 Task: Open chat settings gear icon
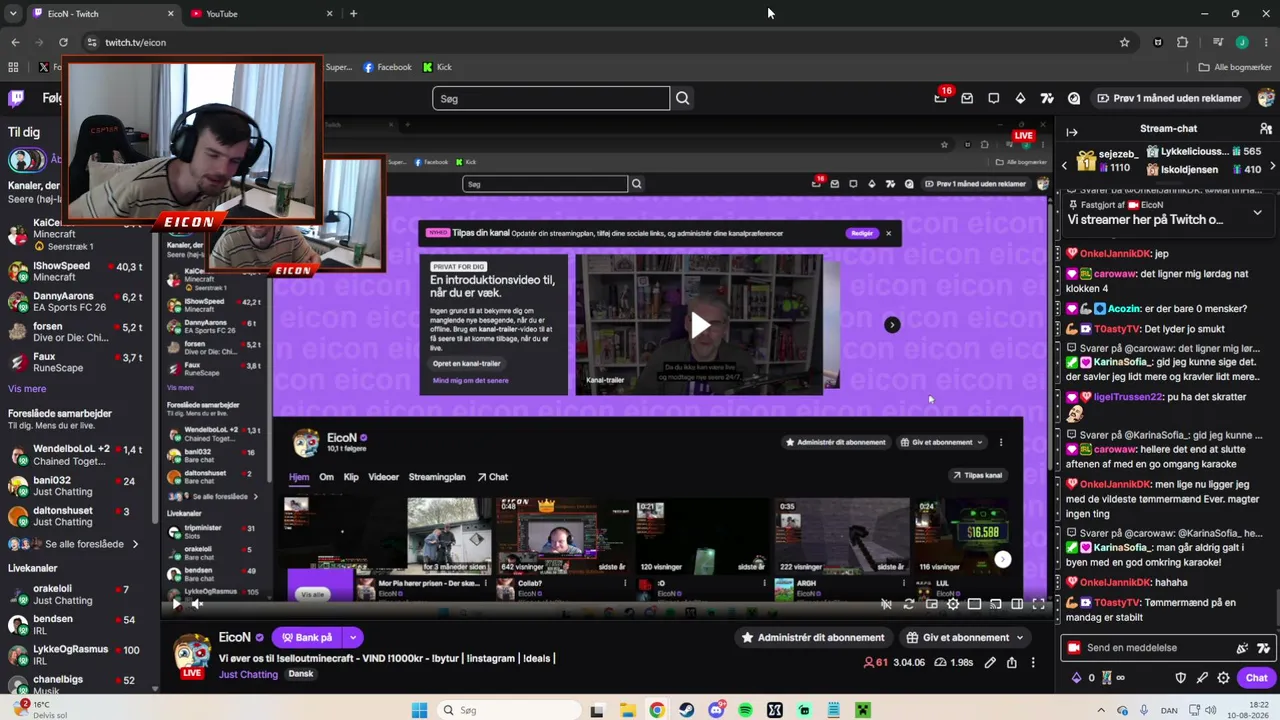(x=1223, y=678)
